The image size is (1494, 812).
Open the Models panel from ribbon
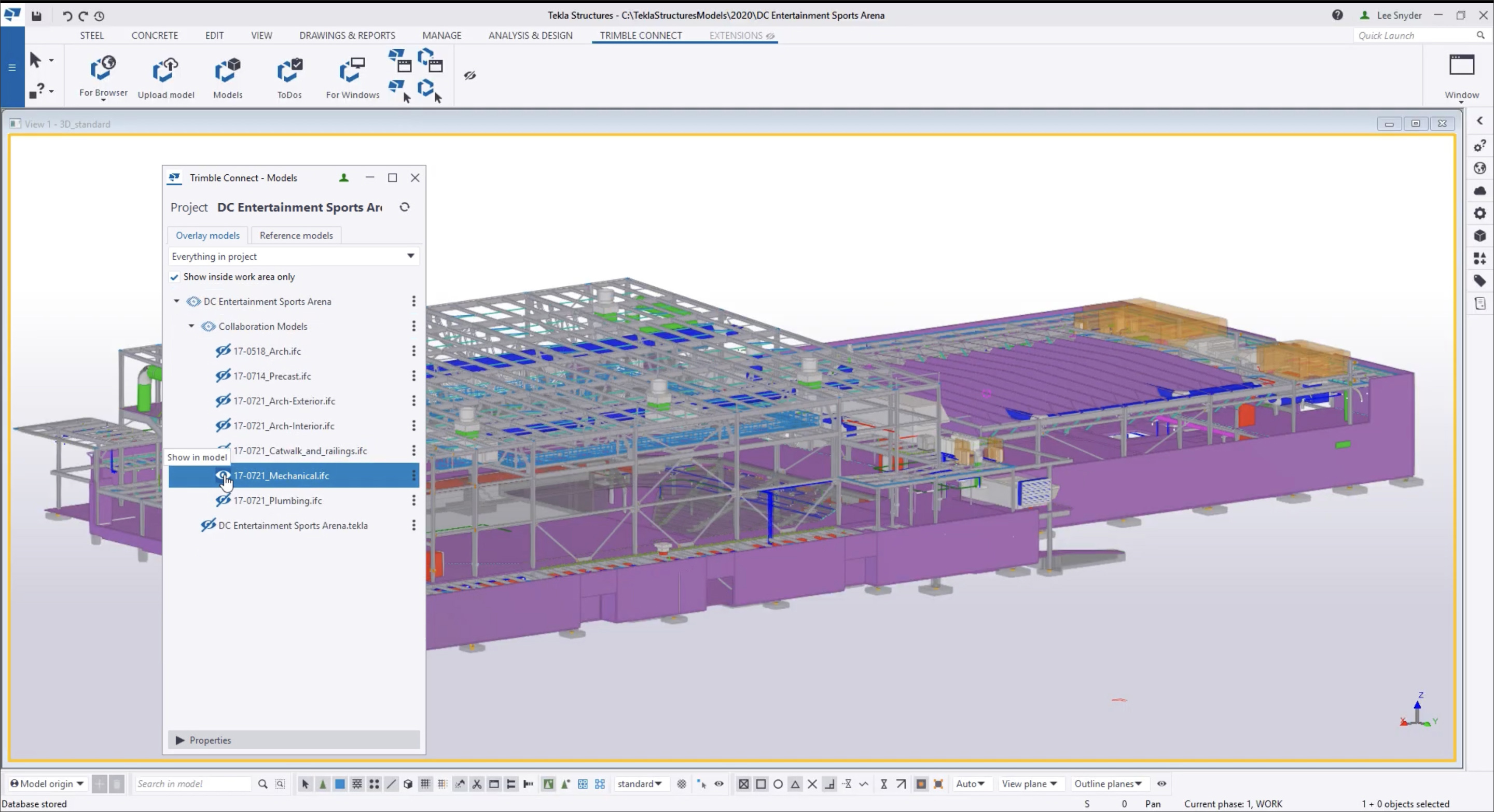pyautogui.click(x=227, y=77)
